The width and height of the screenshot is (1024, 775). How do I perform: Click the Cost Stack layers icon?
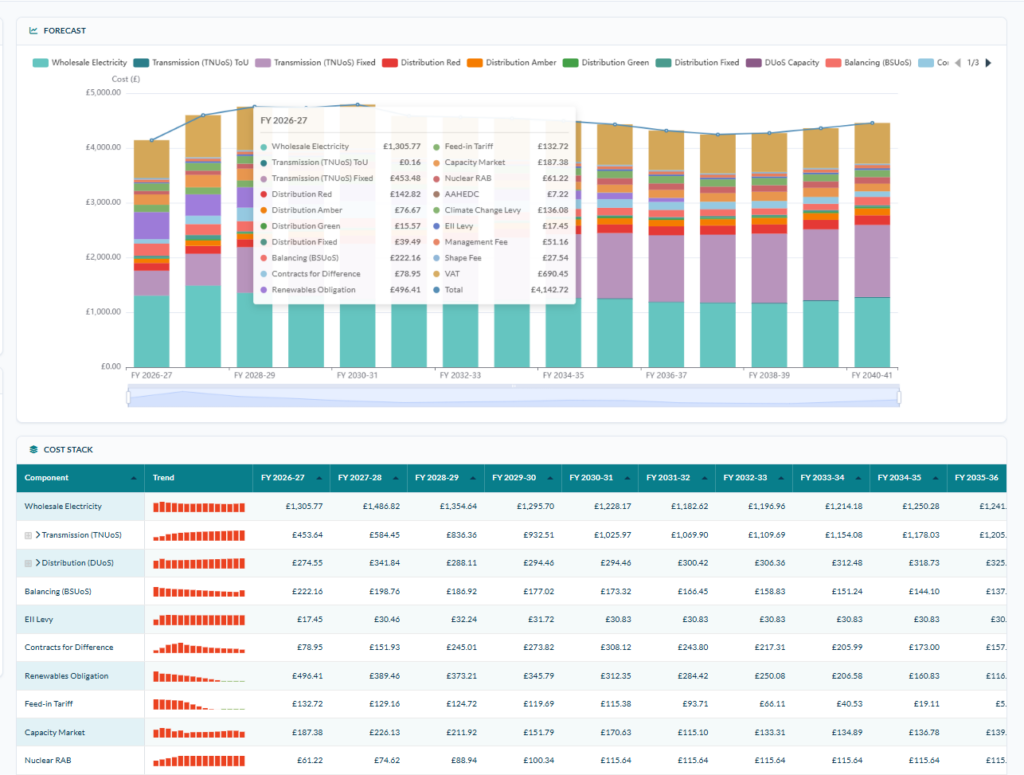point(33,449)
